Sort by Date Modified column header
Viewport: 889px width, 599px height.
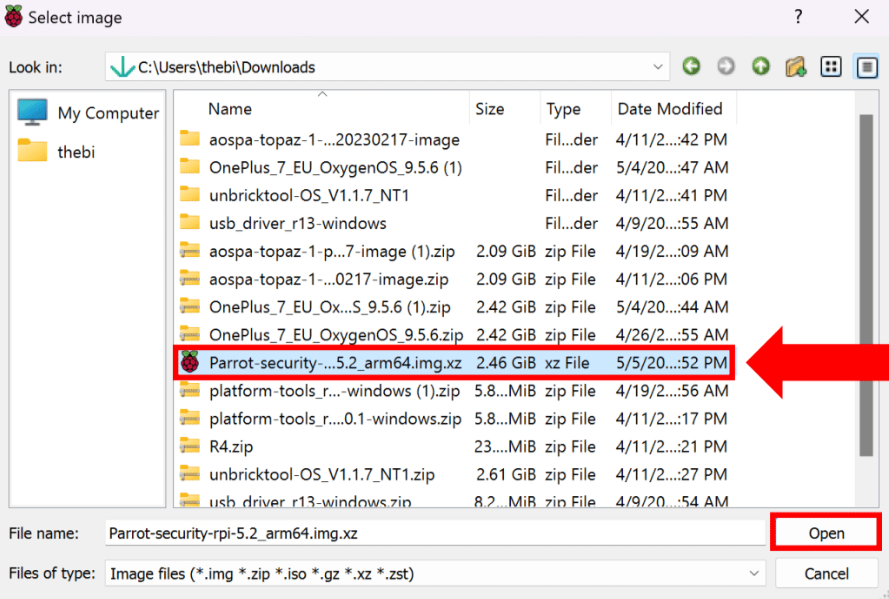pyautogui.click(x=674, y=108)
